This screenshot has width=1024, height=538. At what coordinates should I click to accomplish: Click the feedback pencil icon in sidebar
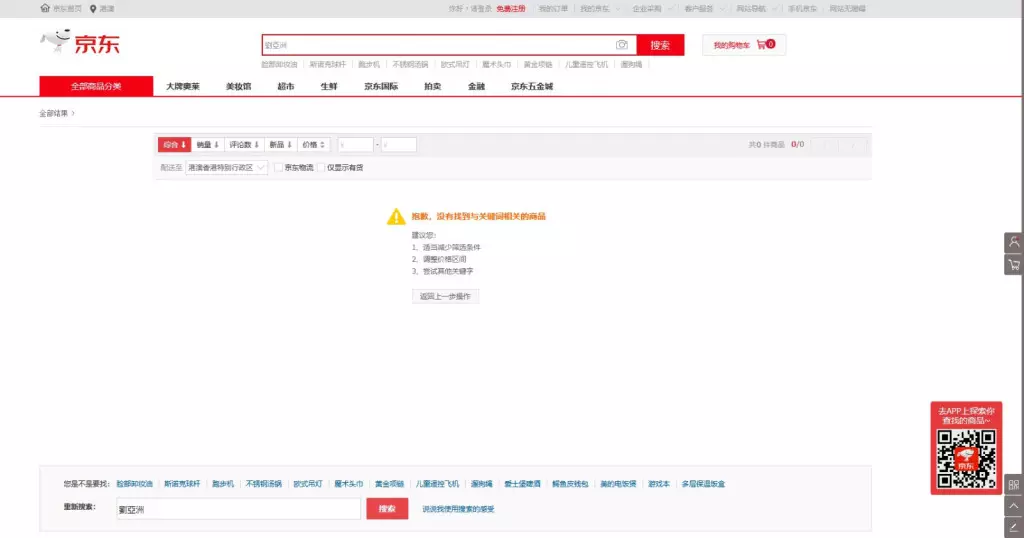point(1014,526)
